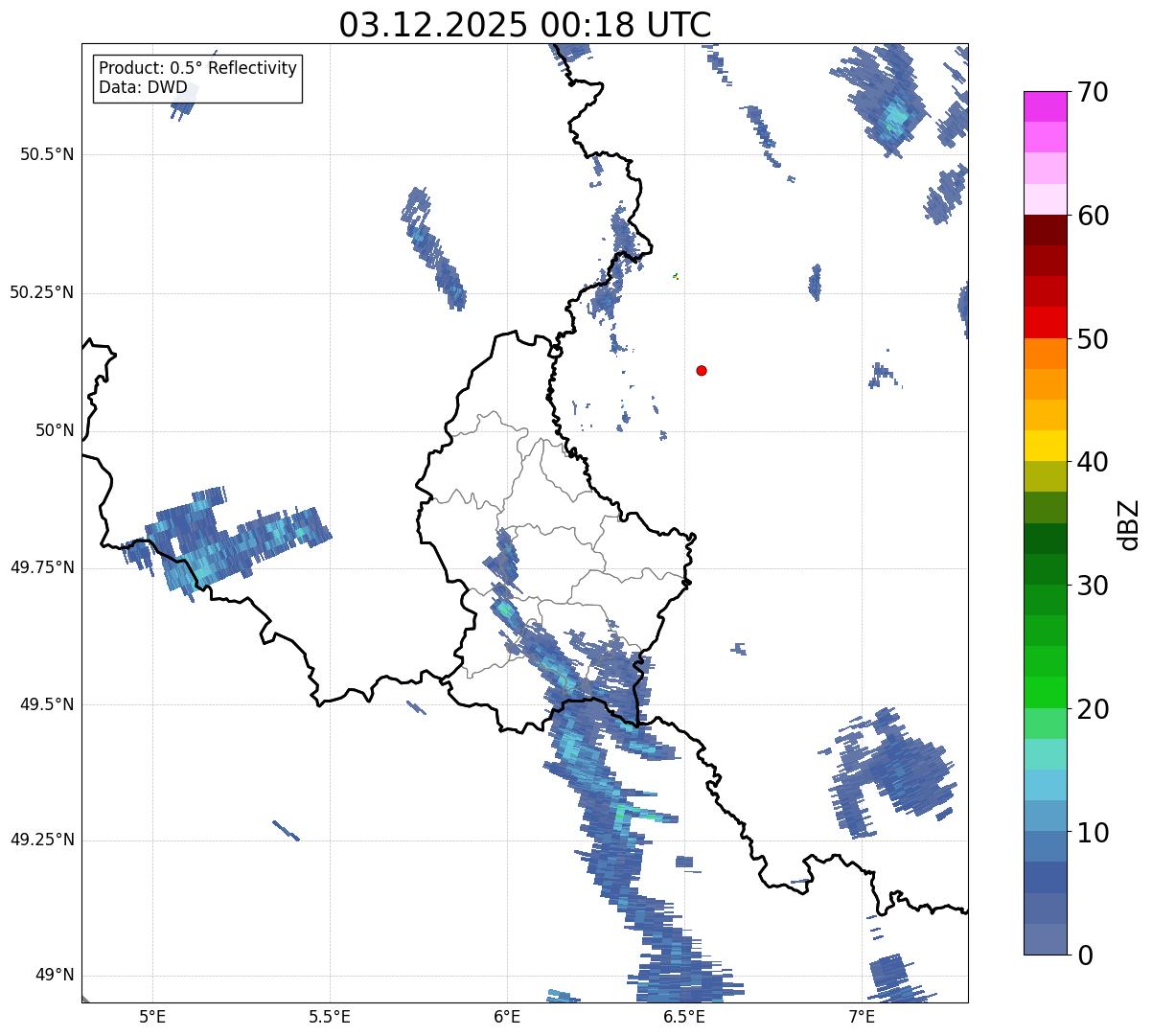
Task: Click the 49.5°N latitude label
Action: [47, 704]
